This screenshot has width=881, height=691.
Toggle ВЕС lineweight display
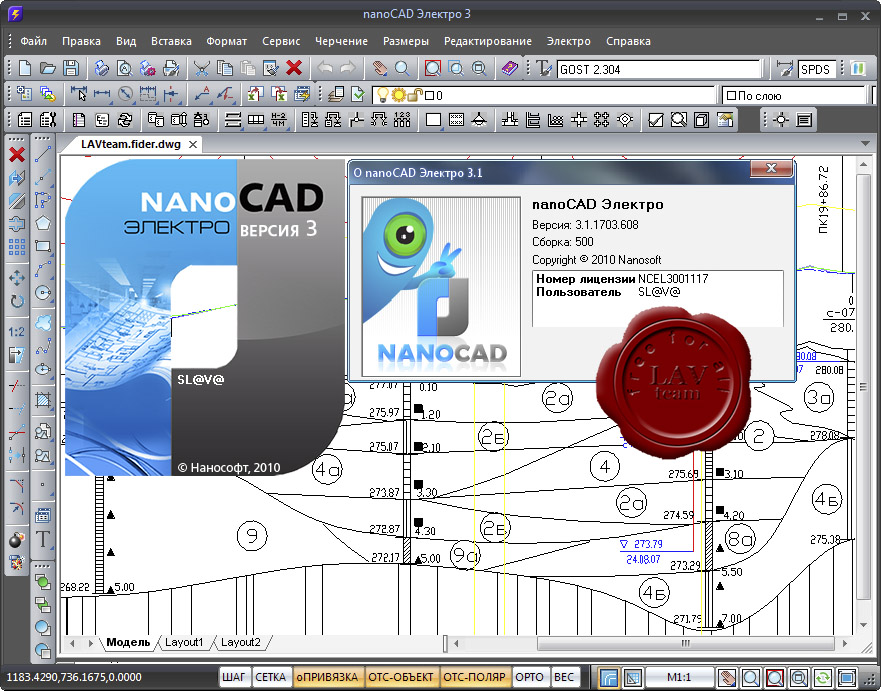[x=564, y=677]
